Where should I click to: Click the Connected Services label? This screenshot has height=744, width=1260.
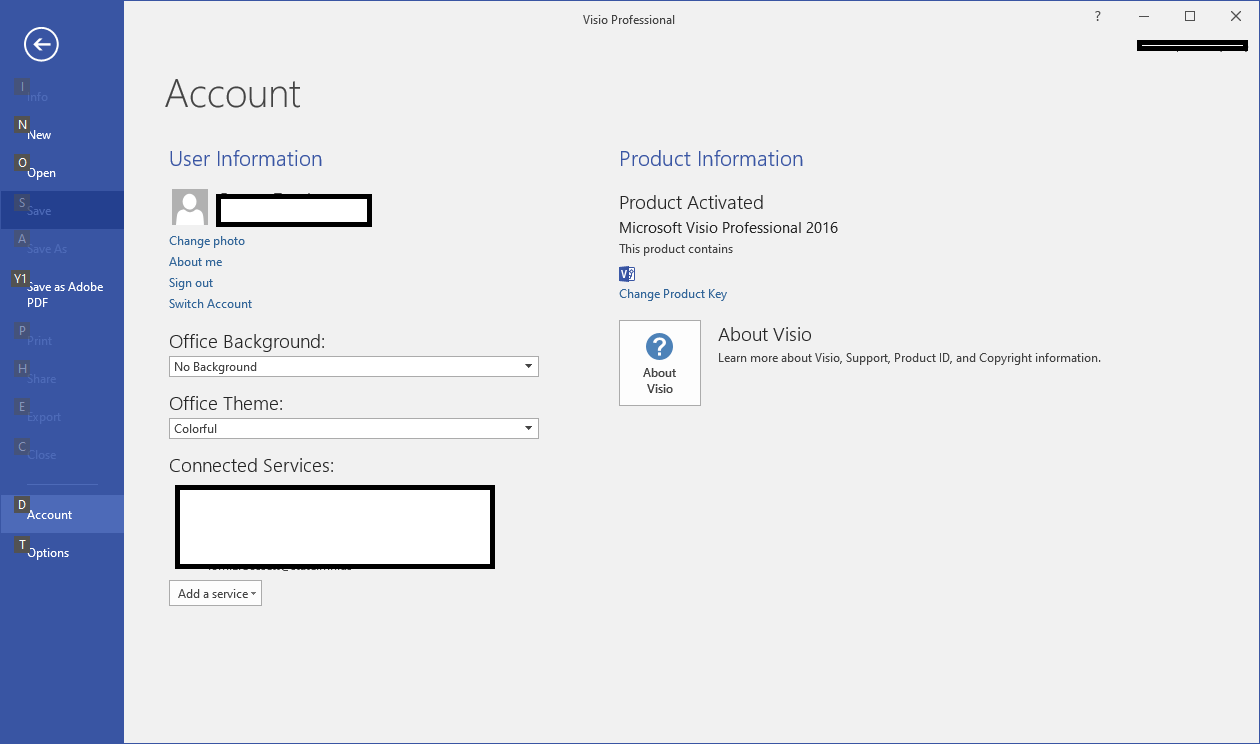pyautogui.click(x=251, y=466)
